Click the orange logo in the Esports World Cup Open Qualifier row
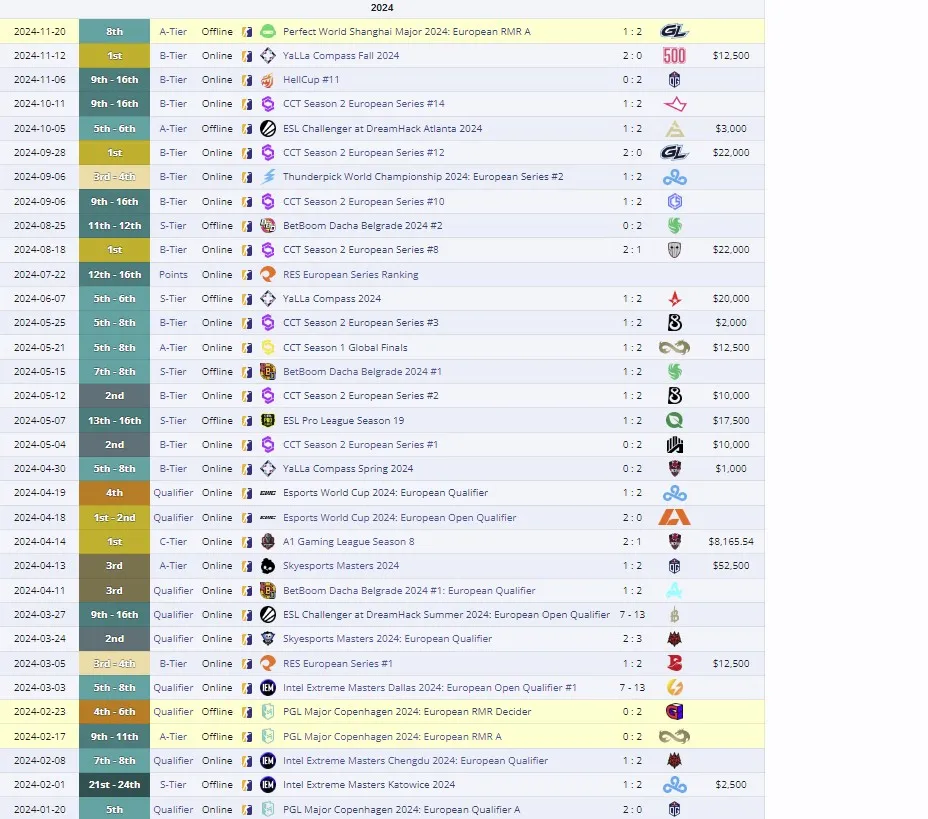 coord(675,518)
